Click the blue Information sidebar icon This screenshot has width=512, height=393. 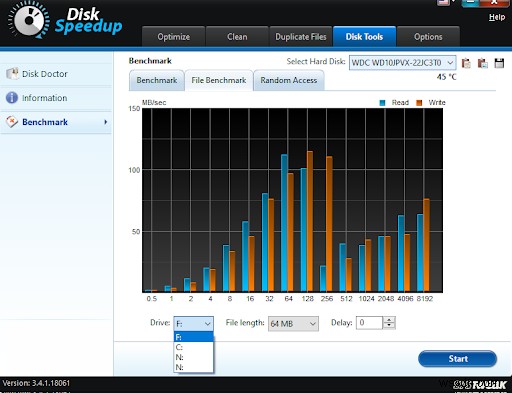[12, 98]
